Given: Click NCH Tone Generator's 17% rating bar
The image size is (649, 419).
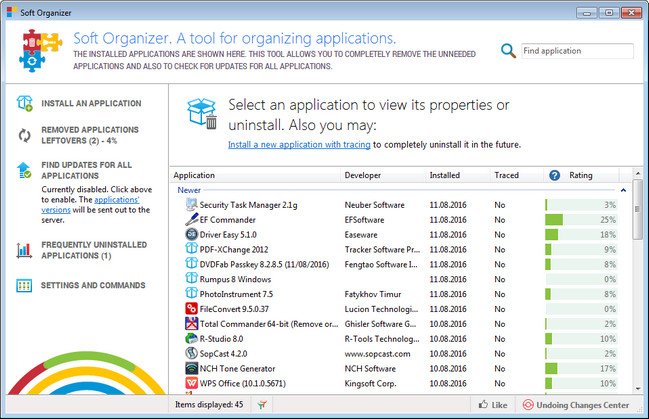Looking at the screenshot, I should (581, 368).
